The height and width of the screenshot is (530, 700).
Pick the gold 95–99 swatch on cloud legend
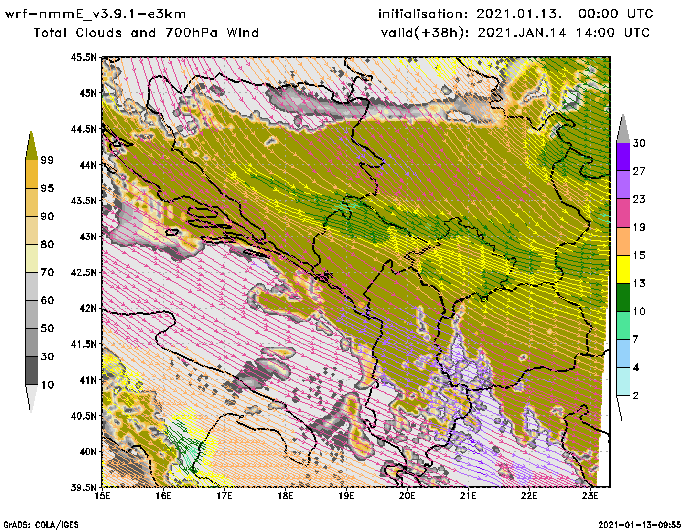pyautogui.click(x=32, y=174)
